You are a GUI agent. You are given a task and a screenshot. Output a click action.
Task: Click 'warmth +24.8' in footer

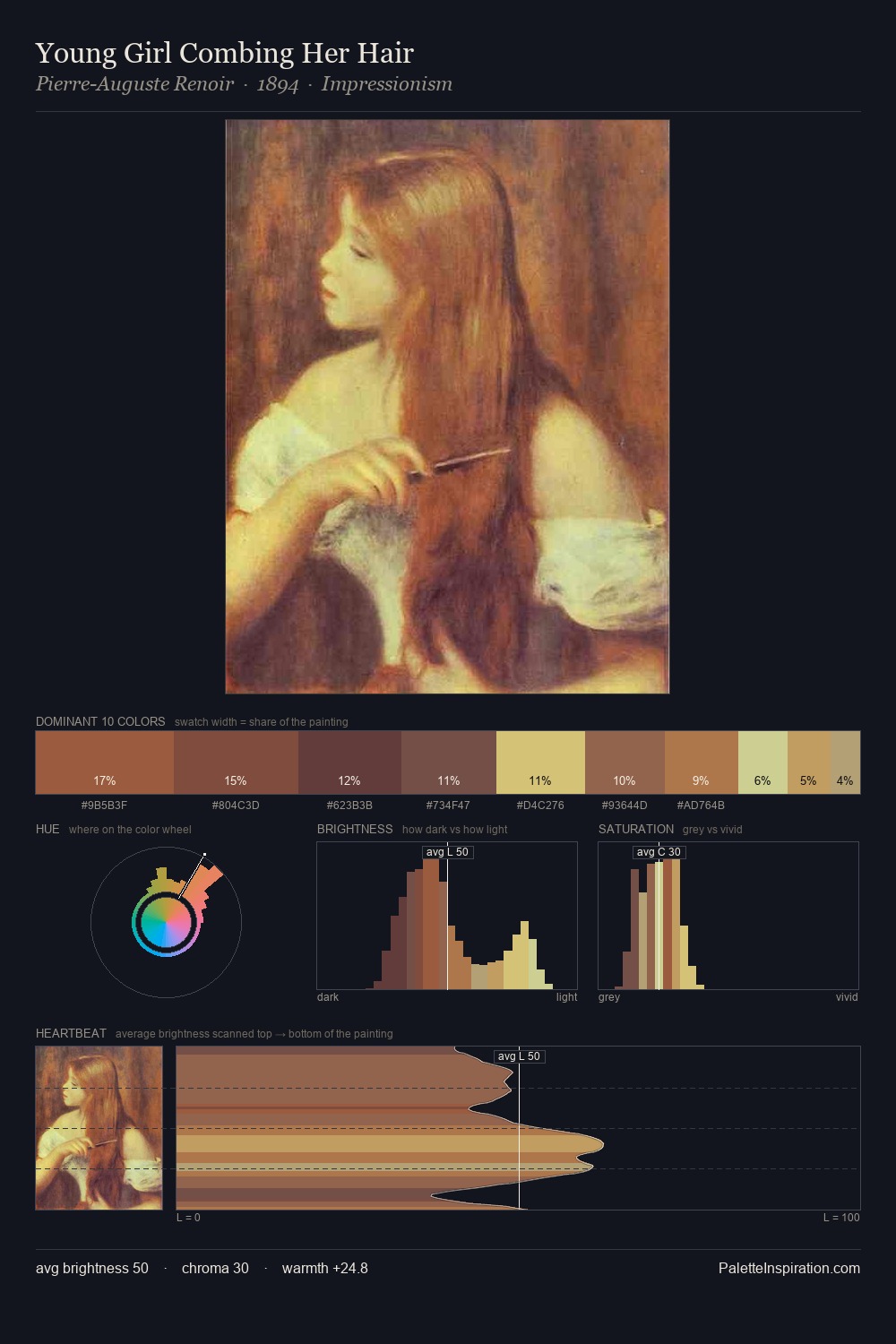click(325, 1268)
